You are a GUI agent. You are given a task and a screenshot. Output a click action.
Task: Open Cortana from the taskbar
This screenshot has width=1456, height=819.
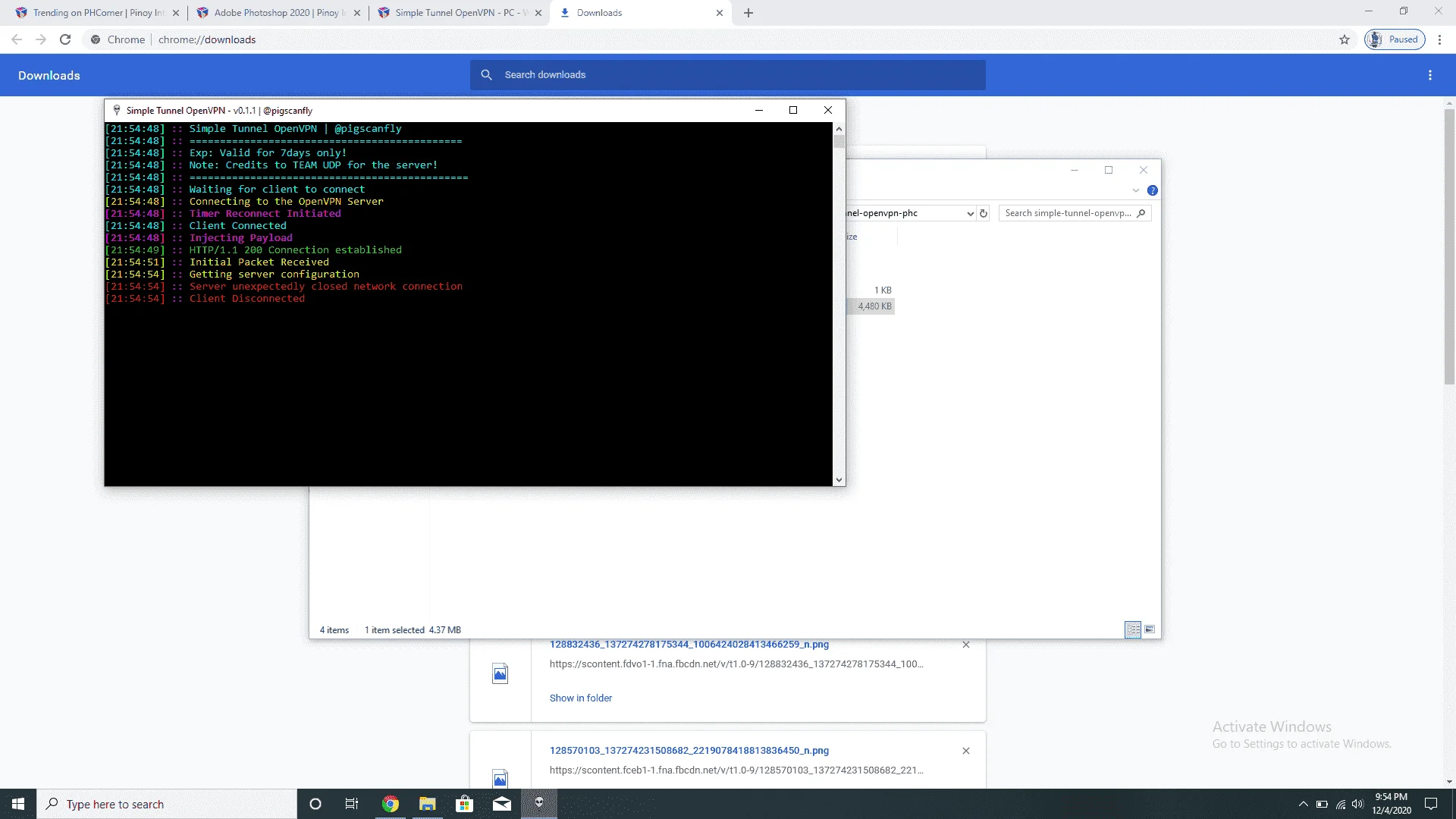315,804
